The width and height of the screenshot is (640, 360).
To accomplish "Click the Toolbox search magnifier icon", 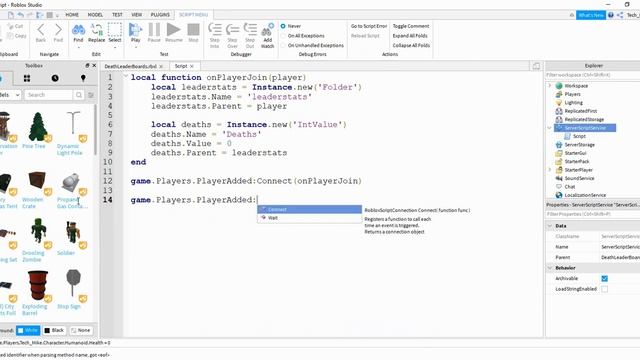I will pyautogui.click(x=78, y=95).
